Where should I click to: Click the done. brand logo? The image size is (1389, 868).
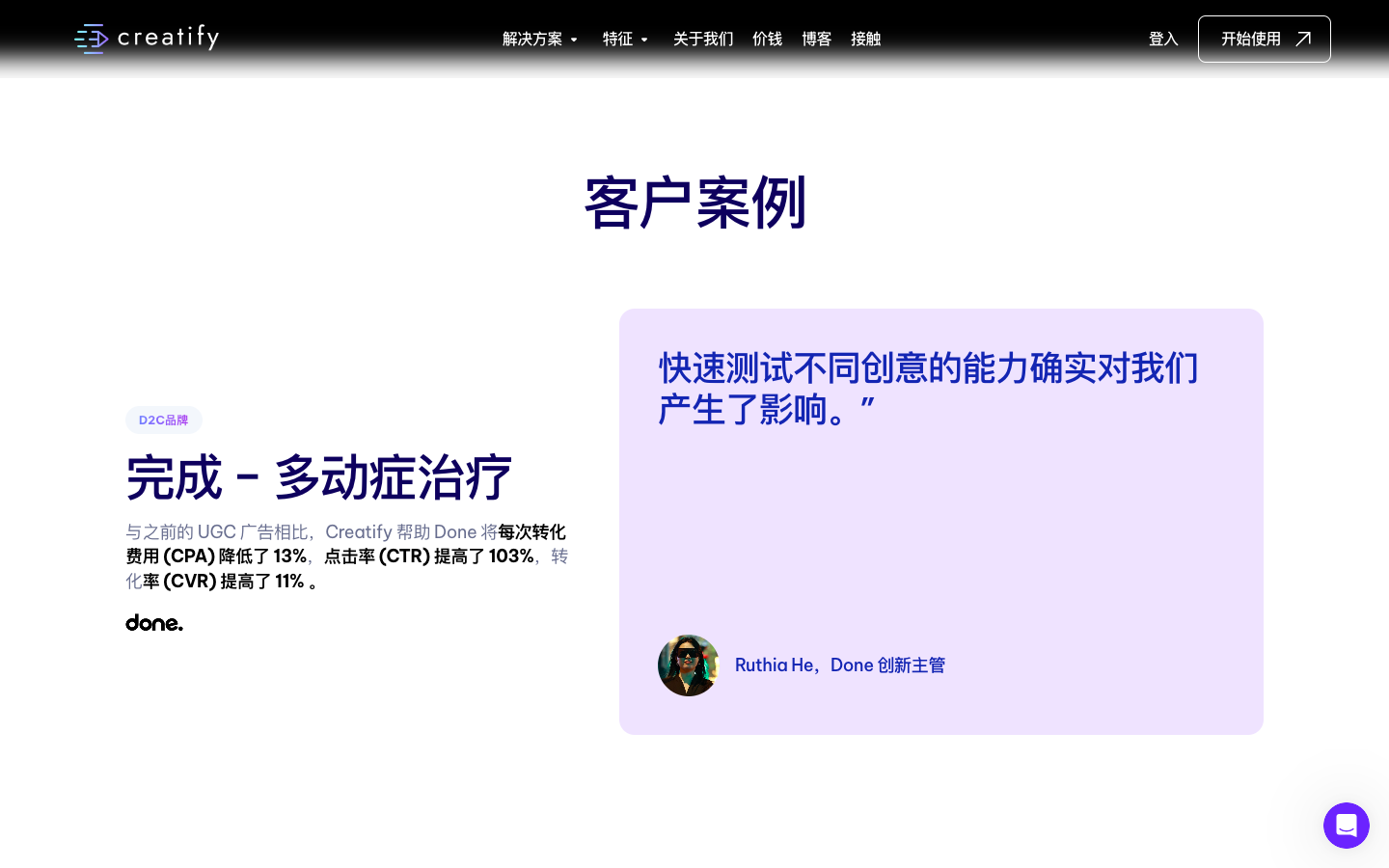tap(153, 623)
